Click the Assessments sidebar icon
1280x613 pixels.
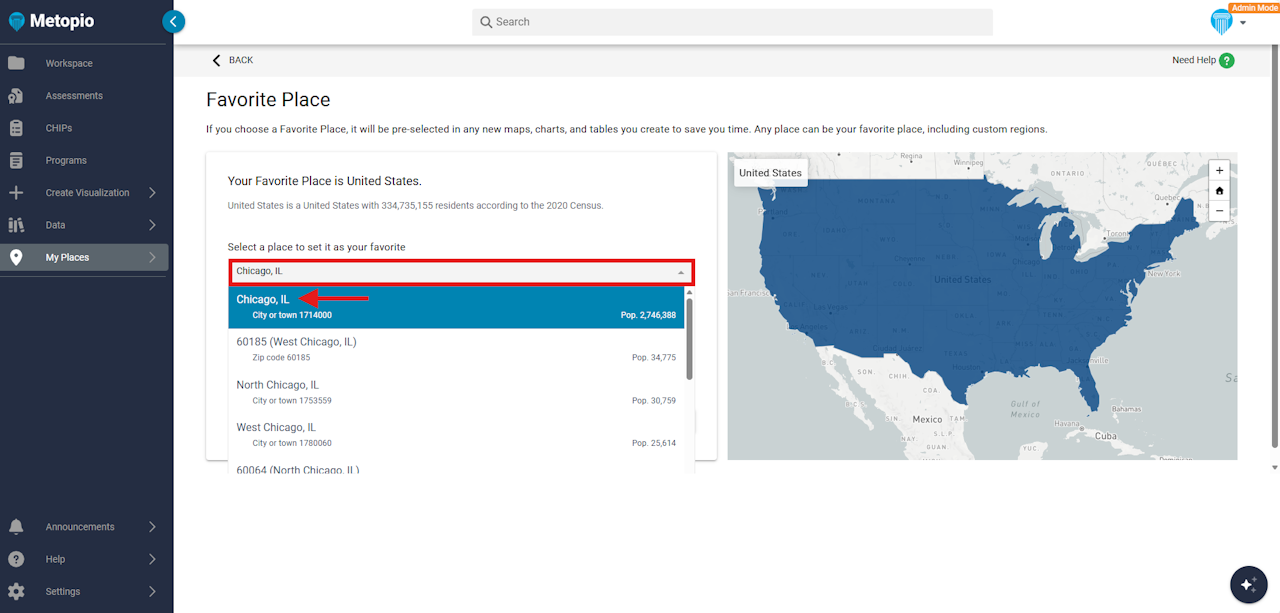16,96
